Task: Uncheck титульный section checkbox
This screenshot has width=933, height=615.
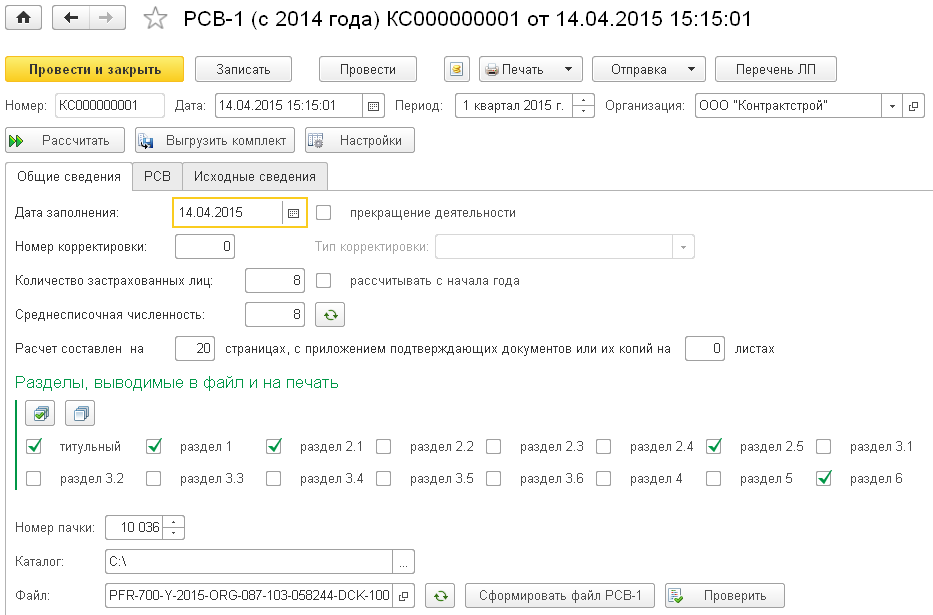Action: pos(34,446)
